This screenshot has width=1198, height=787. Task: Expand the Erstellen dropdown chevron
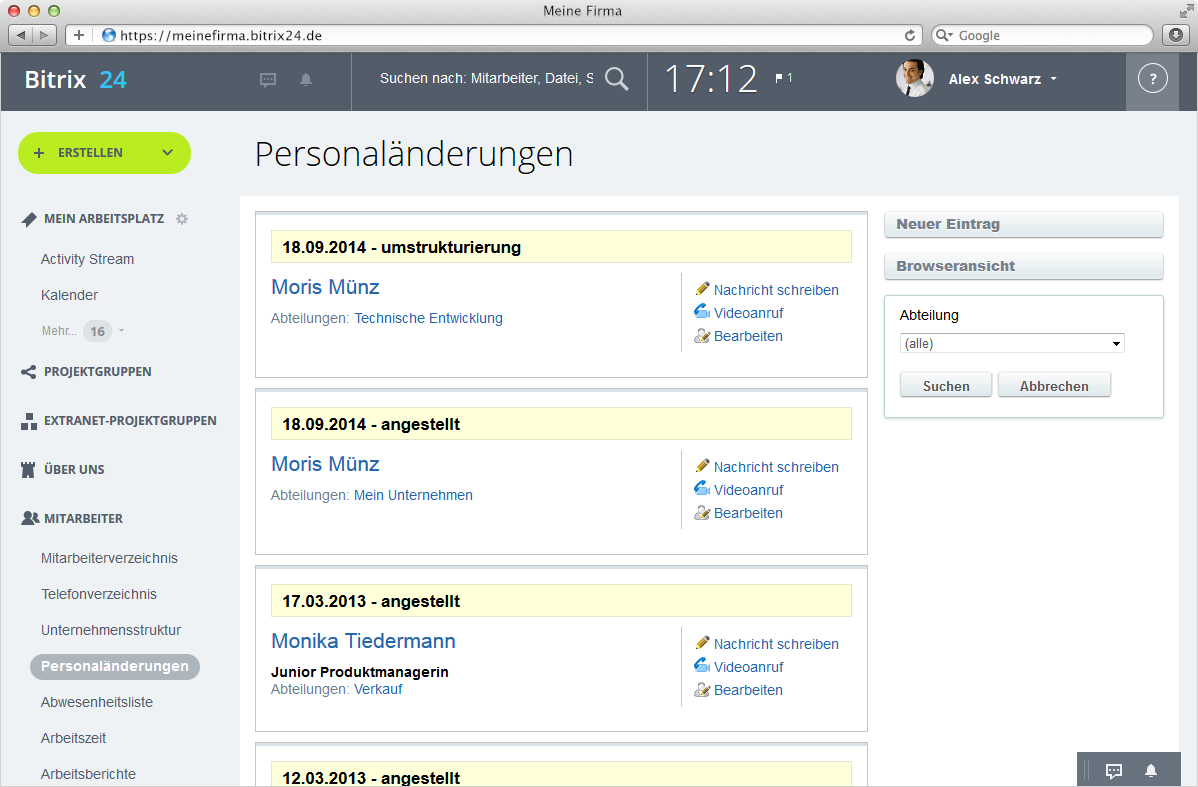click(167, 153)
